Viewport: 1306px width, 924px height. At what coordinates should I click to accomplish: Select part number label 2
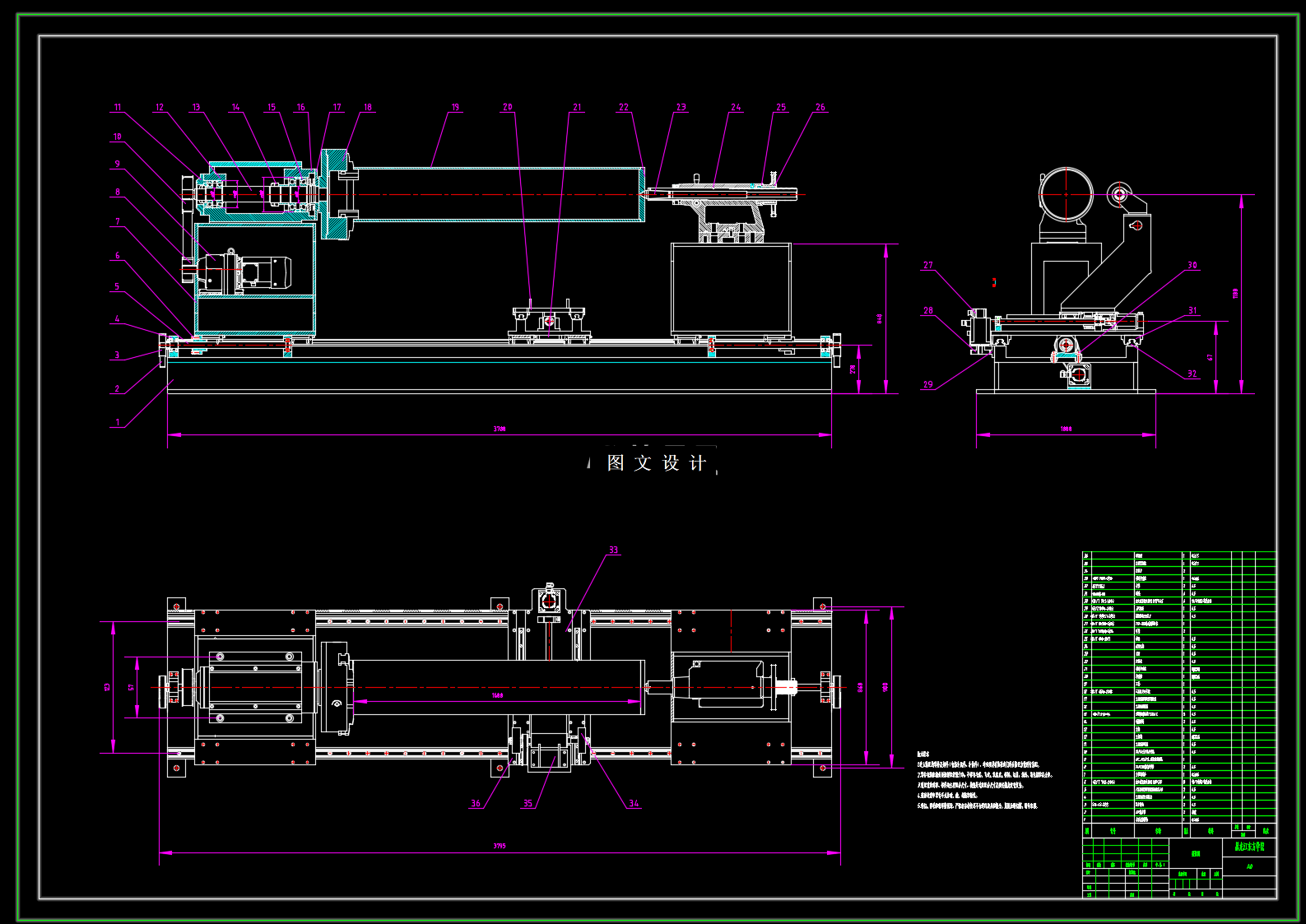(x=117, y=389)
